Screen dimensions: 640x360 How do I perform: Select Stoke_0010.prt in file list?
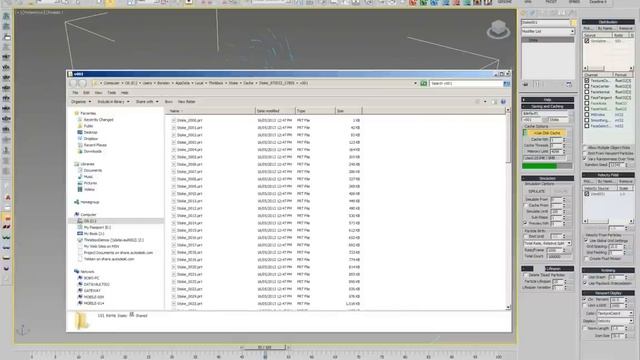click(x=189, y=194)
